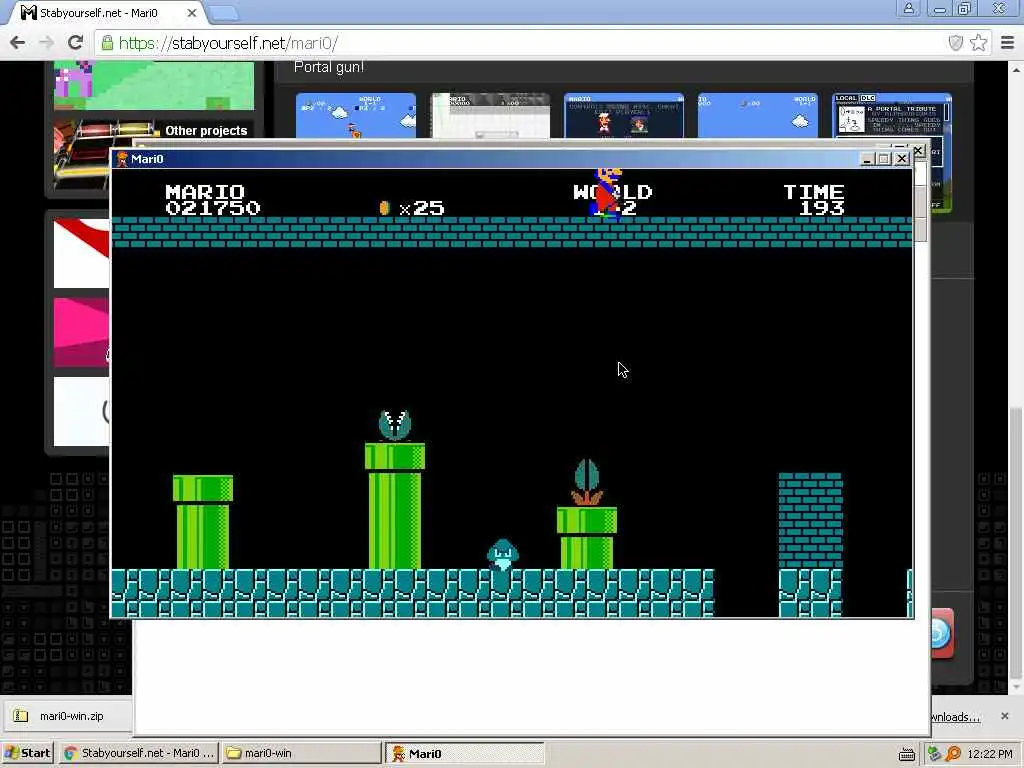This screenshot has width=1024, height=768.
Task: Close the Mari0 game window
Action: pos(902,159)
